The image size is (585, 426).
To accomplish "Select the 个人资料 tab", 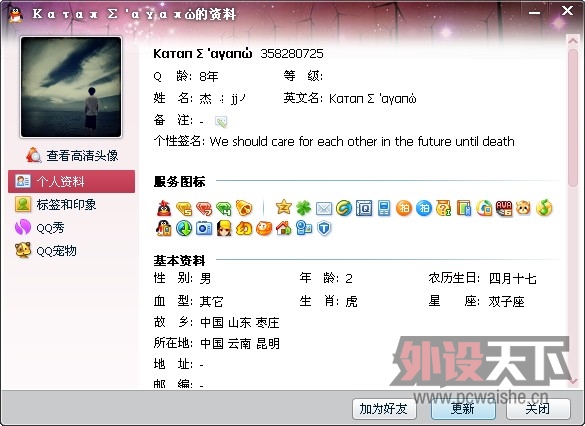I will tap(71, 181).
